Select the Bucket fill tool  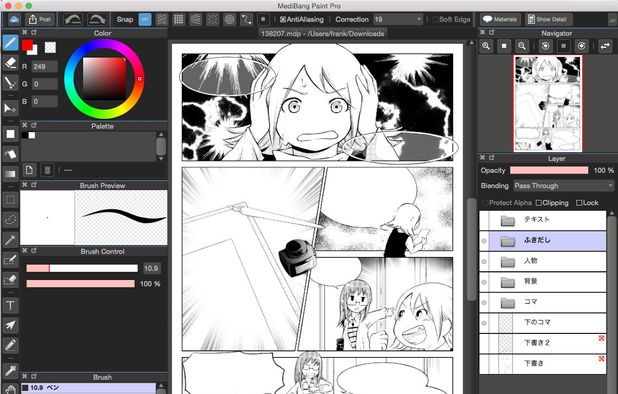pyautogui.click(x=10, y=154)
